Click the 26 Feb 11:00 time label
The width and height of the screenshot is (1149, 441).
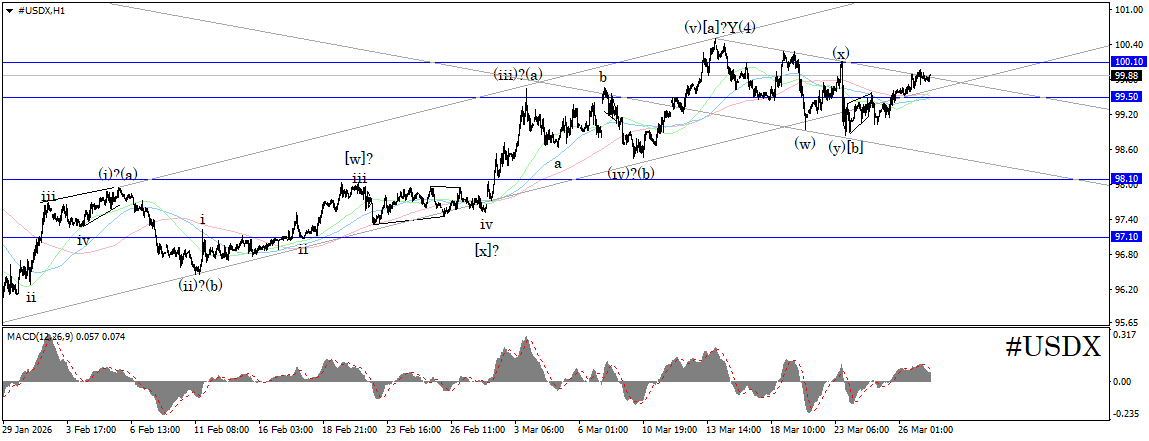476,429
